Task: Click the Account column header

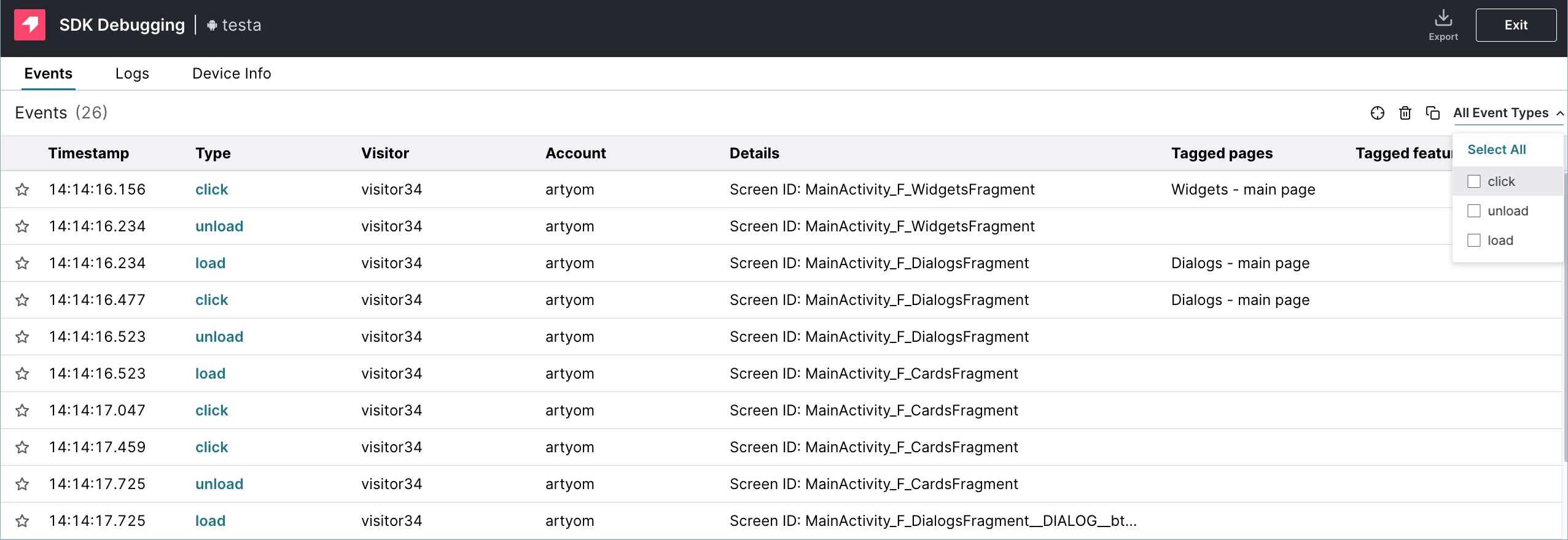Action: [x=575, y=153]
